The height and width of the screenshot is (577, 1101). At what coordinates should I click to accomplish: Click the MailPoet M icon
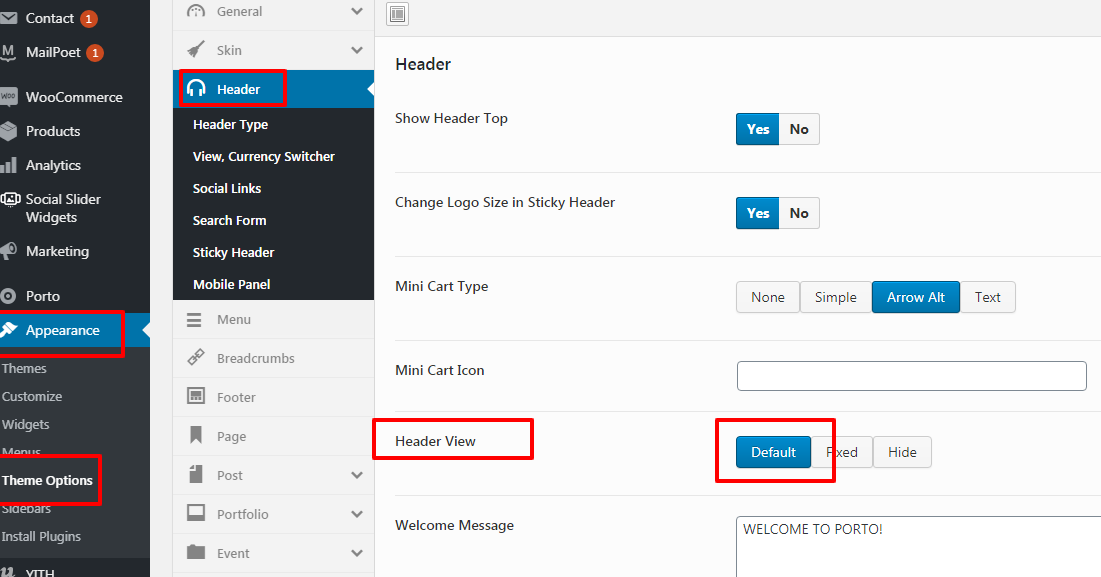tap(8, 52)
